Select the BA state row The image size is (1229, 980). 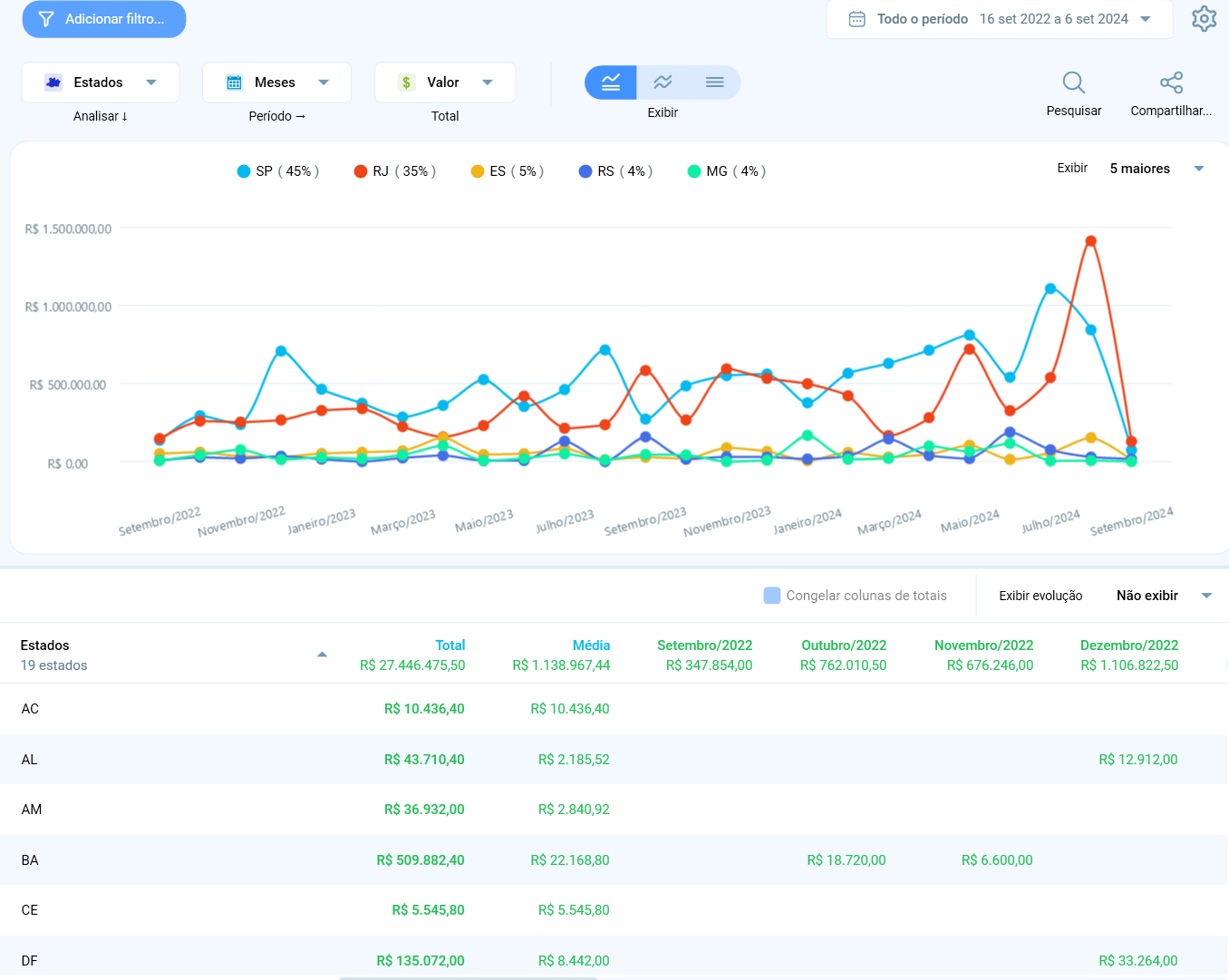pyautogui.click(x=614, y=860)
